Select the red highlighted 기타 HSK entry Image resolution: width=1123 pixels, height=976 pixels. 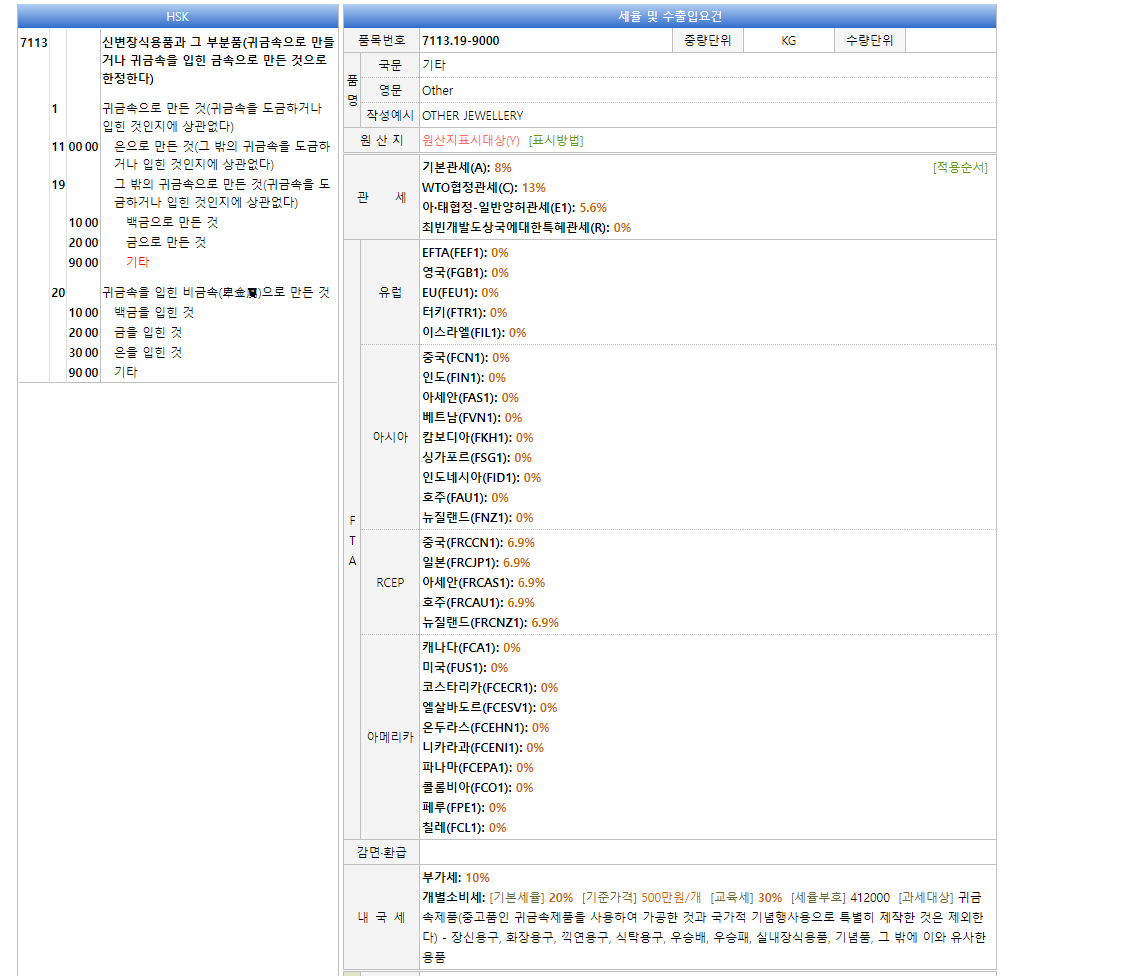coord(138,262)
